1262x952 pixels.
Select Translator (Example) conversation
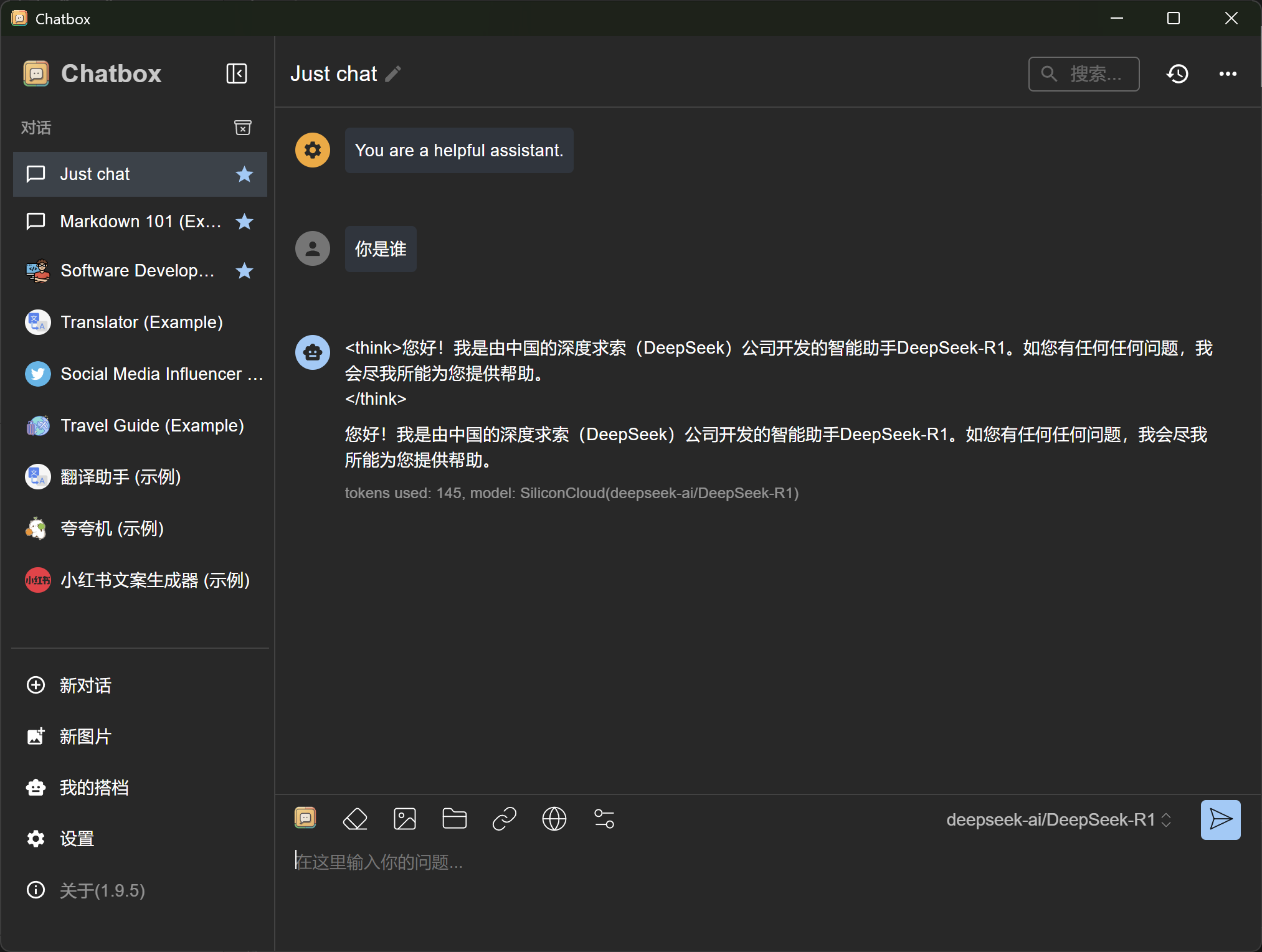[x=141, y=323]
